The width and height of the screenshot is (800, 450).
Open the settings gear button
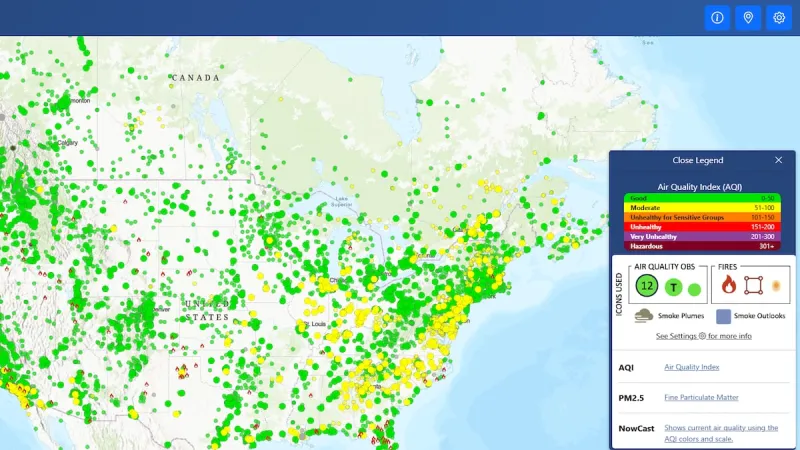(x=779, y=18)
